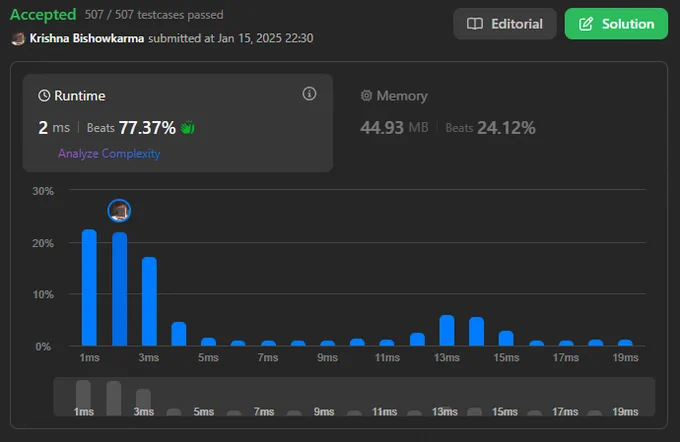Click the 12ms bar in runtime chart

coord(417,339)
